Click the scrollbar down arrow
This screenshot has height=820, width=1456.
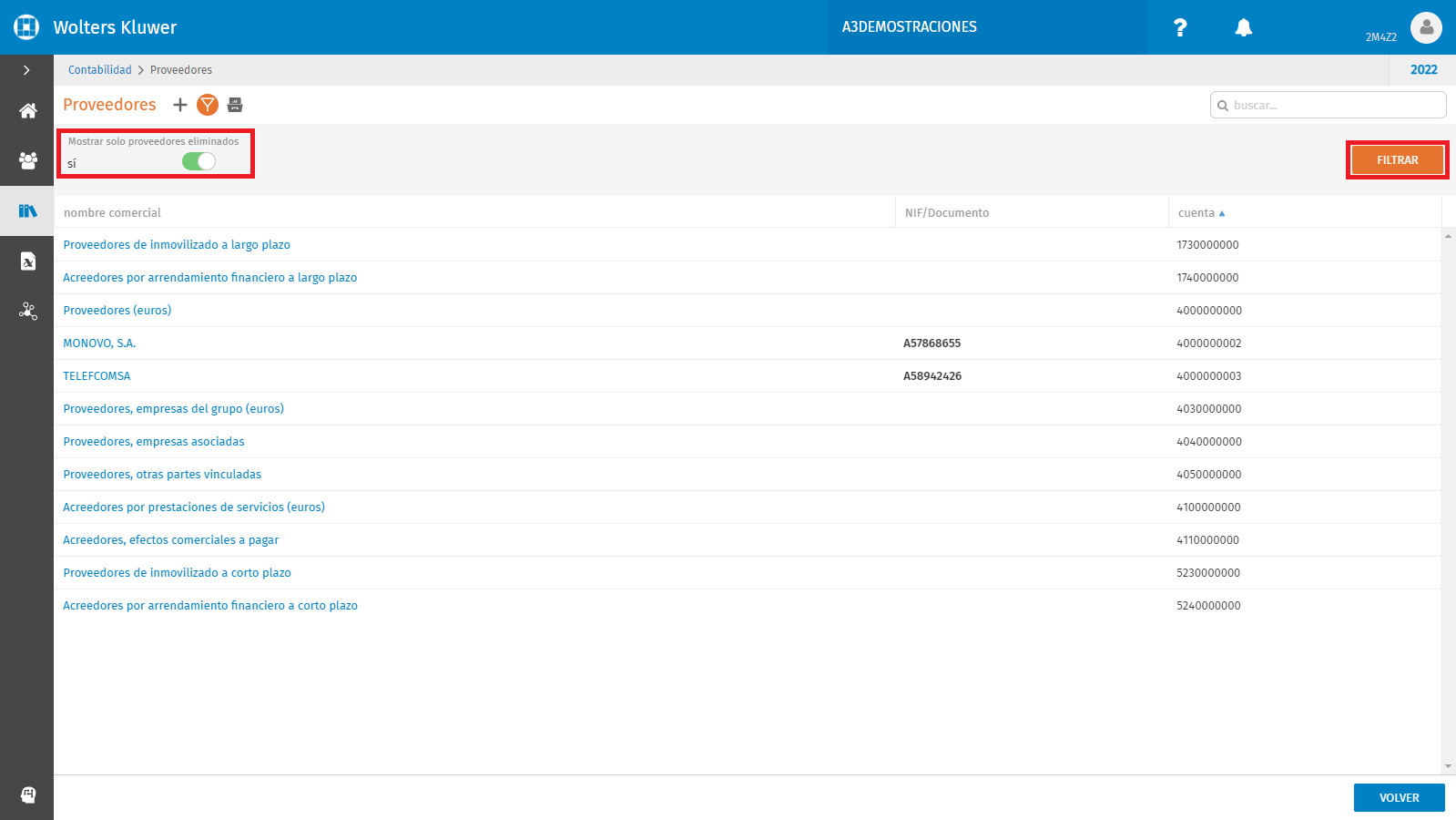click(1448, 767)
